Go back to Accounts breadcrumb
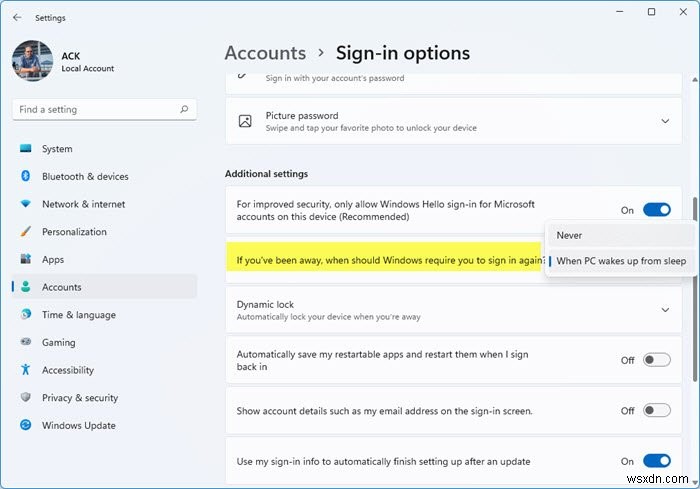700x489 pixels. pyautogui.click(x=265, y=53)
